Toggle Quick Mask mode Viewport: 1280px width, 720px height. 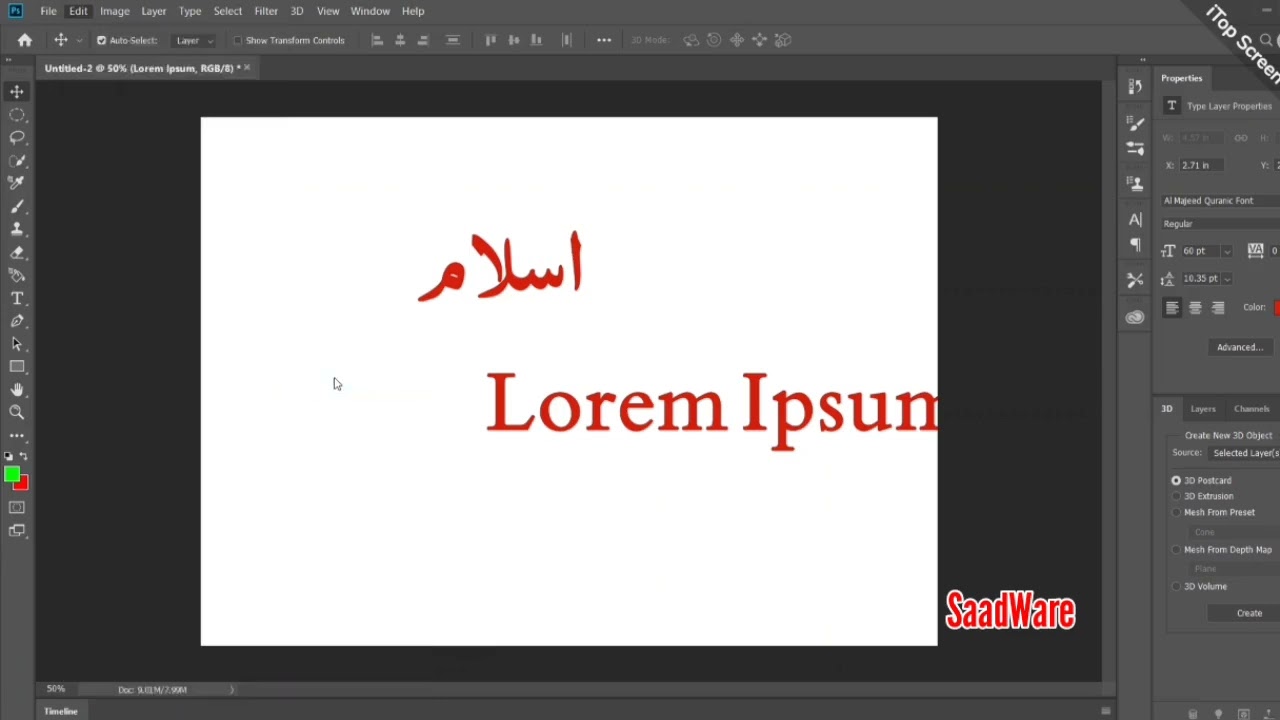coord(17,508)
